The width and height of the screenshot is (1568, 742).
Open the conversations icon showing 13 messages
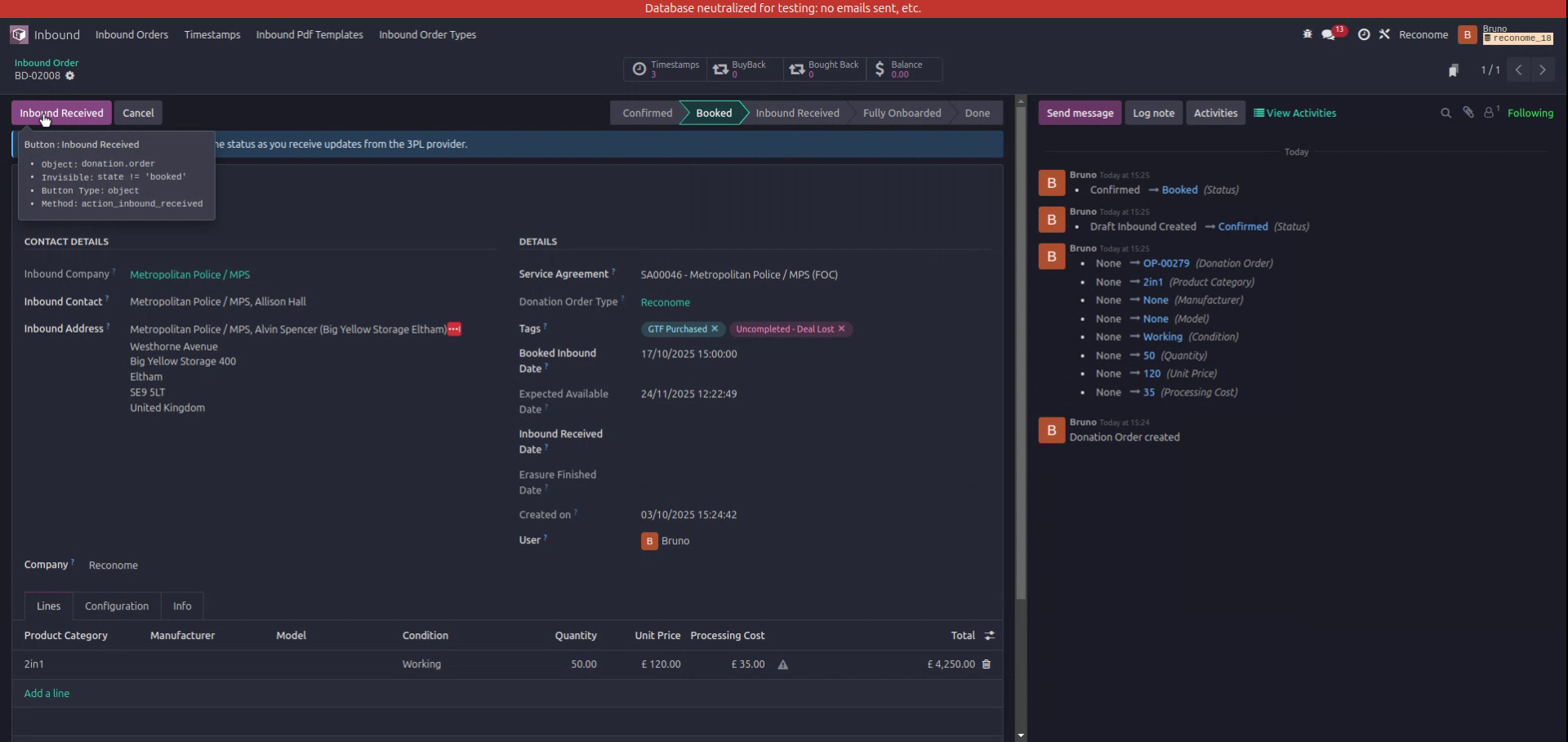coord(1330,35)
